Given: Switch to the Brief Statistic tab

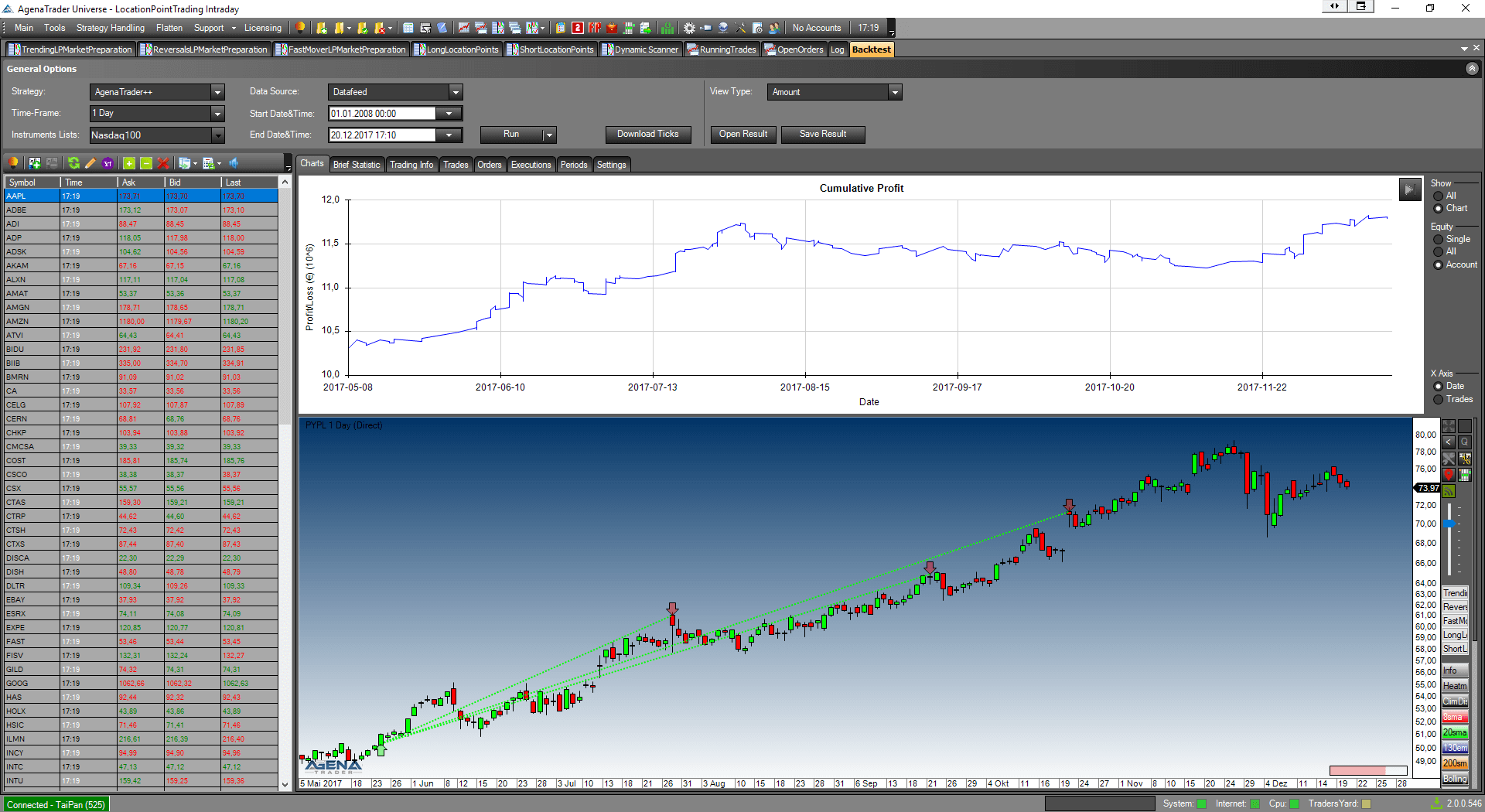Looking at the screenshot, I should pyautogui.click(x=357, y=165).
